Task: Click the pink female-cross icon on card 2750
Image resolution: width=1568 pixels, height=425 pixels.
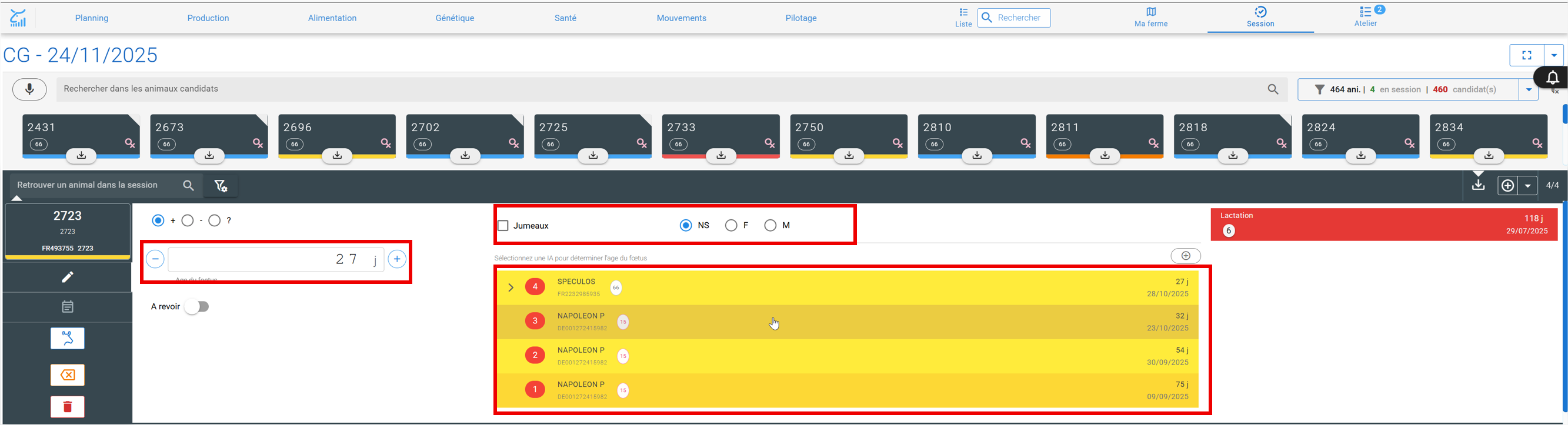Action: [x=897, y=143]
